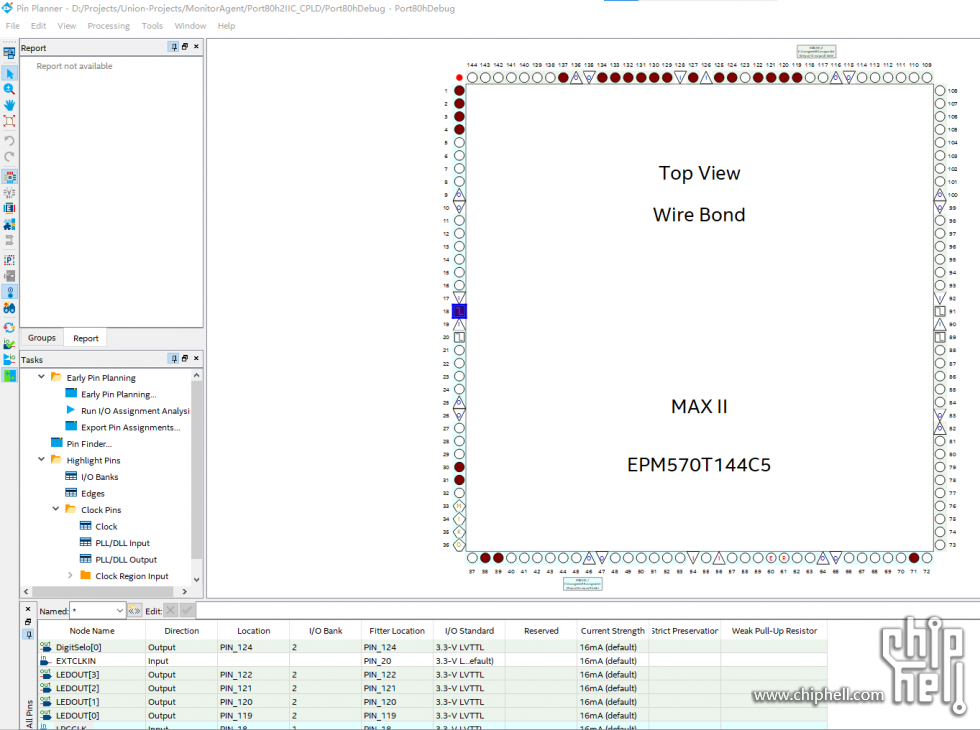Open the File menu

pyautogui.click(x=12, y=26)
